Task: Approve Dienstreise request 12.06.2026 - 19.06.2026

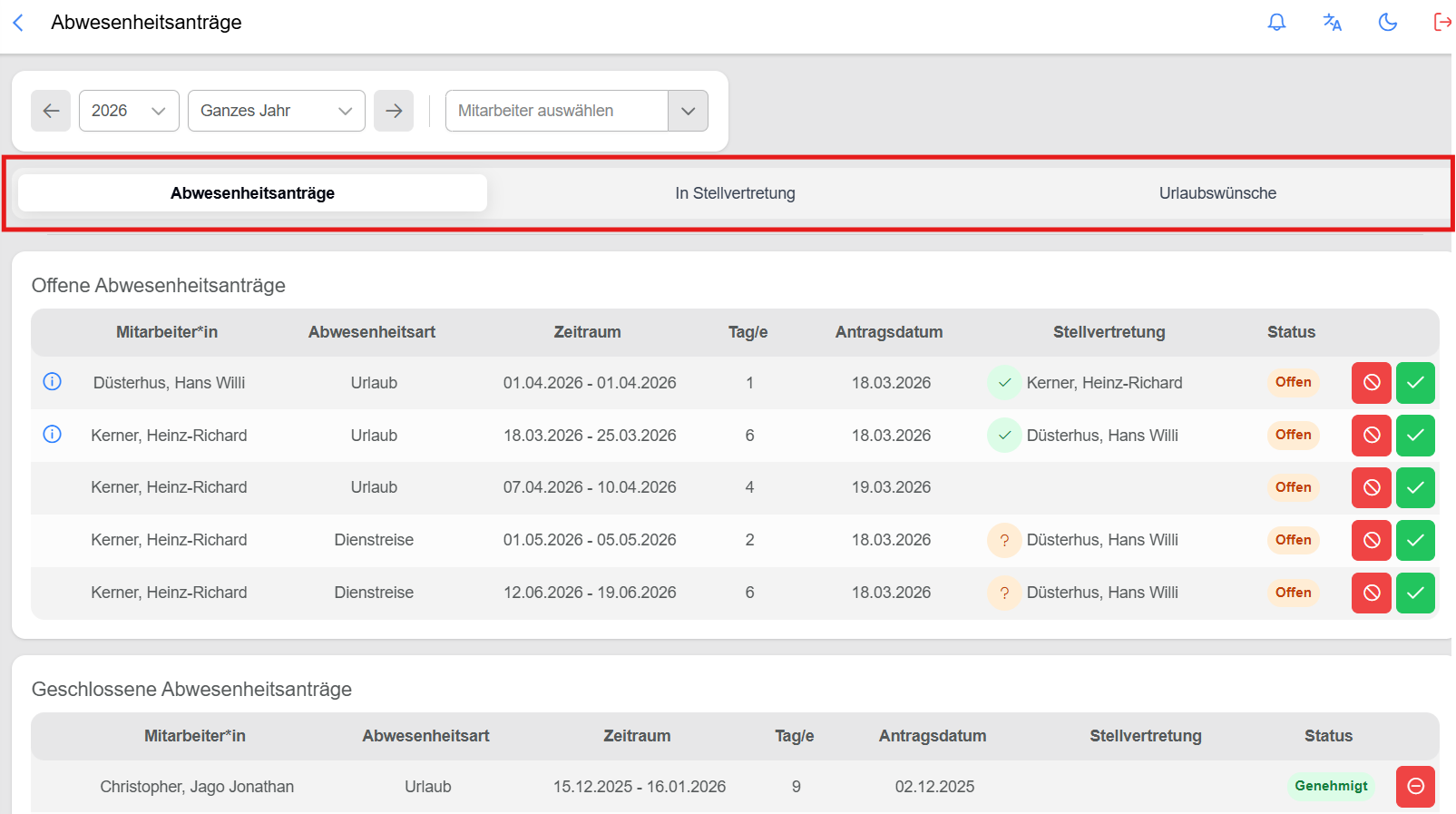Action: (1414, 593)
